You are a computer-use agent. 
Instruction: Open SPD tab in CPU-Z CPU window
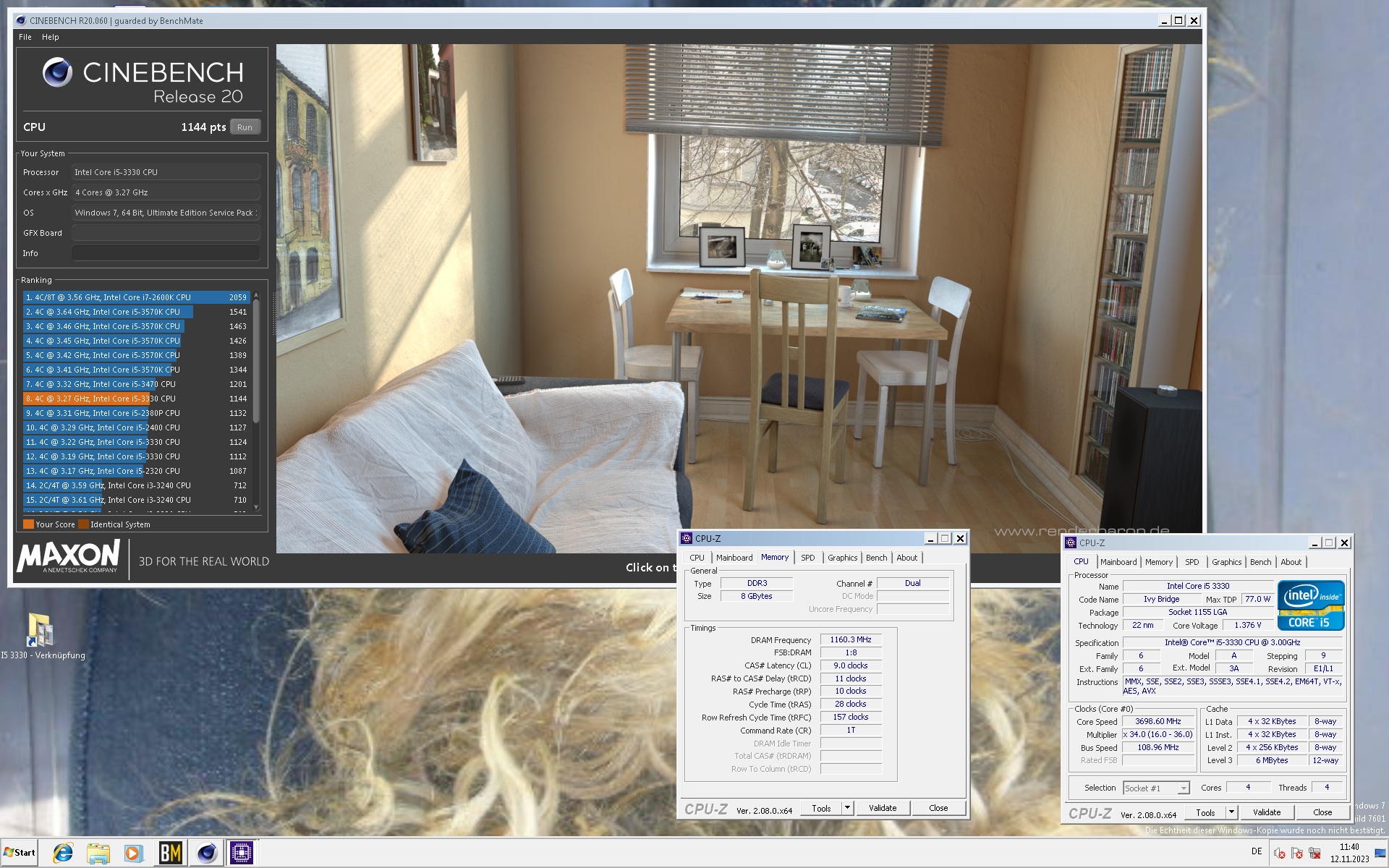(x=1192, y=562)
